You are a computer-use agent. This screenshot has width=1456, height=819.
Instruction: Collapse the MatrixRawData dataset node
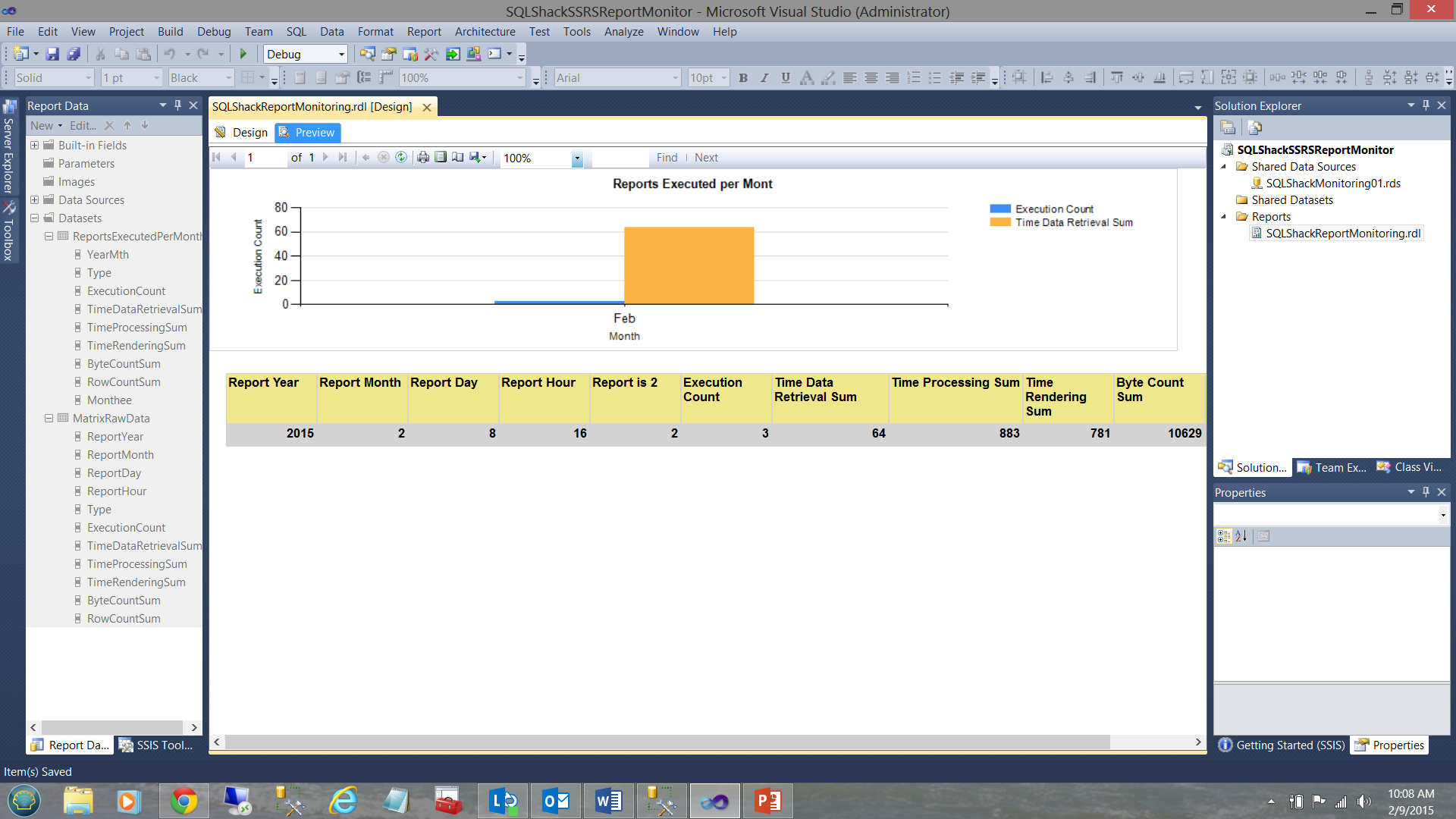tap(49, 419)
